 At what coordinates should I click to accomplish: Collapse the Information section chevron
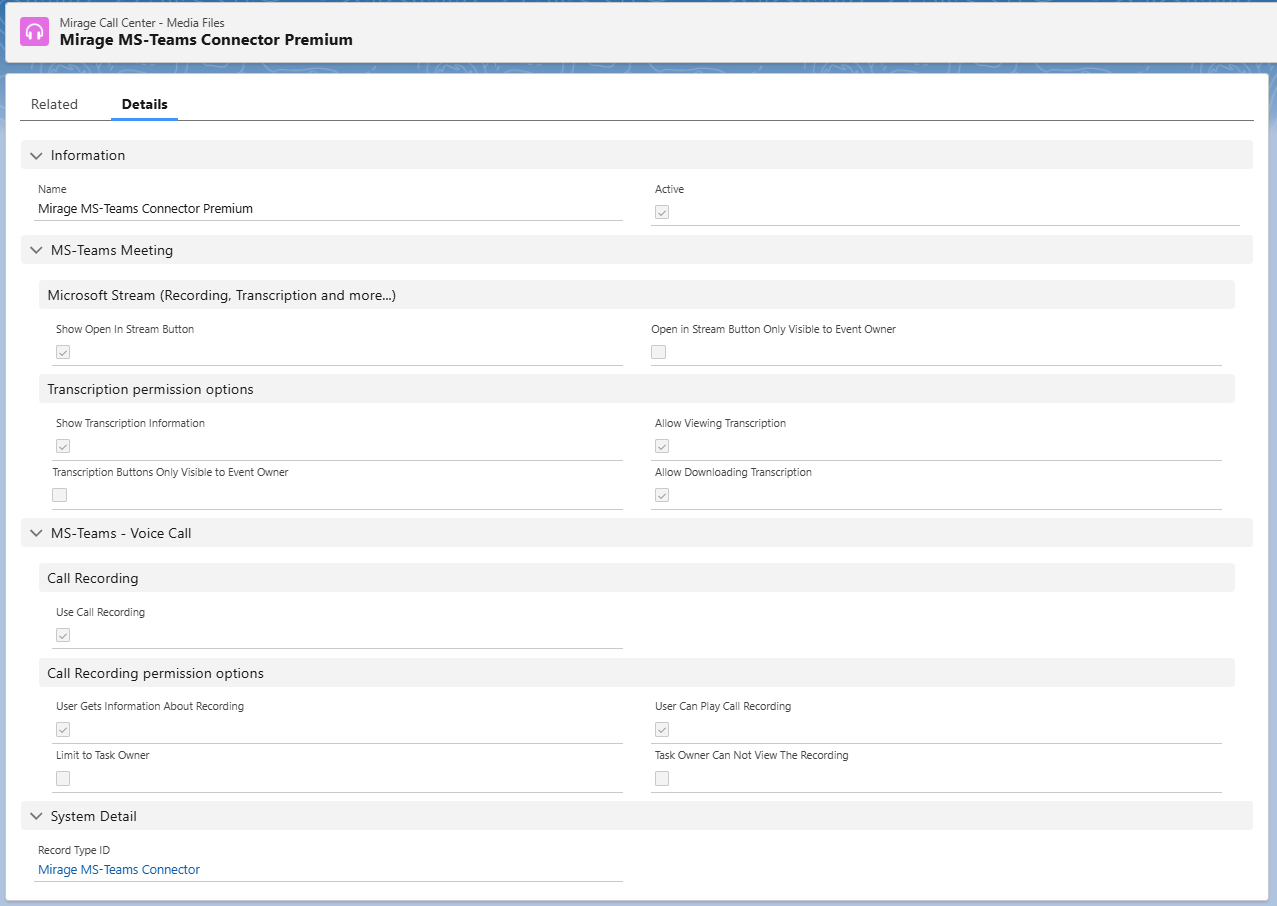(36, 155)
